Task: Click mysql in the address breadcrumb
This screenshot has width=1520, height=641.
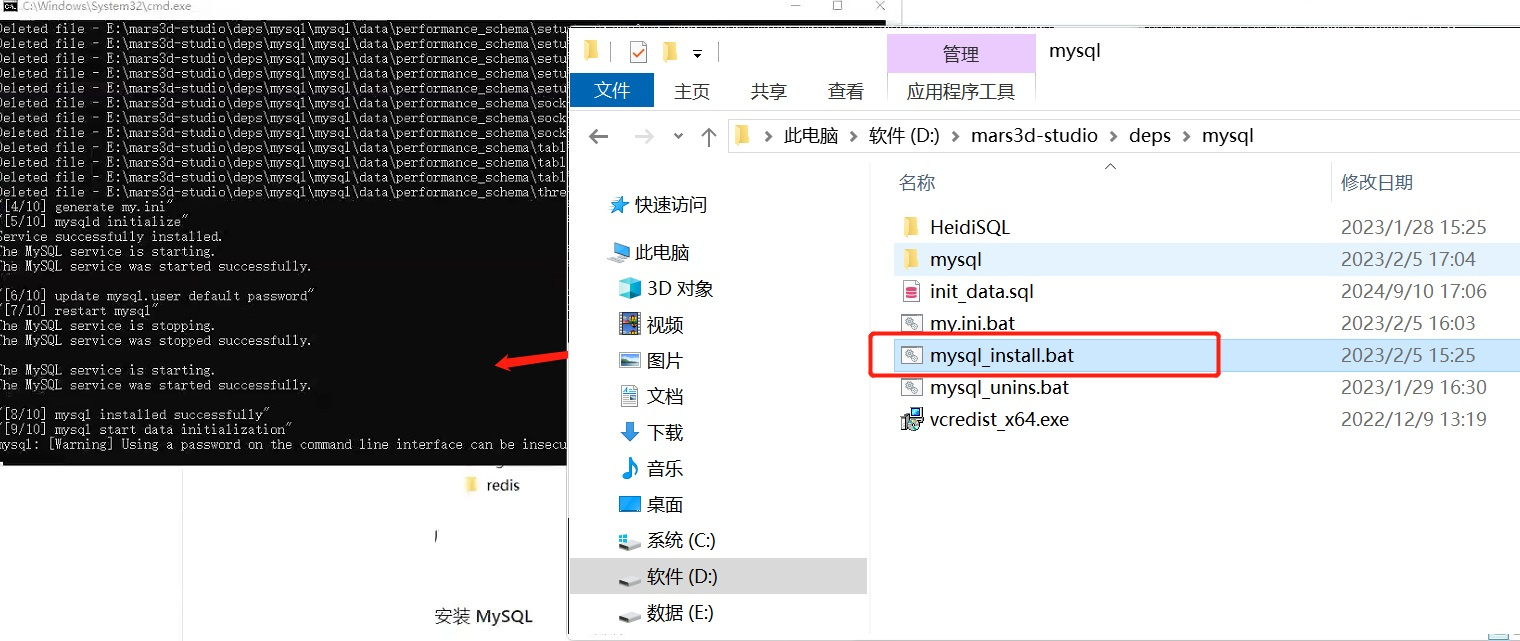Action: (1227, 136)
